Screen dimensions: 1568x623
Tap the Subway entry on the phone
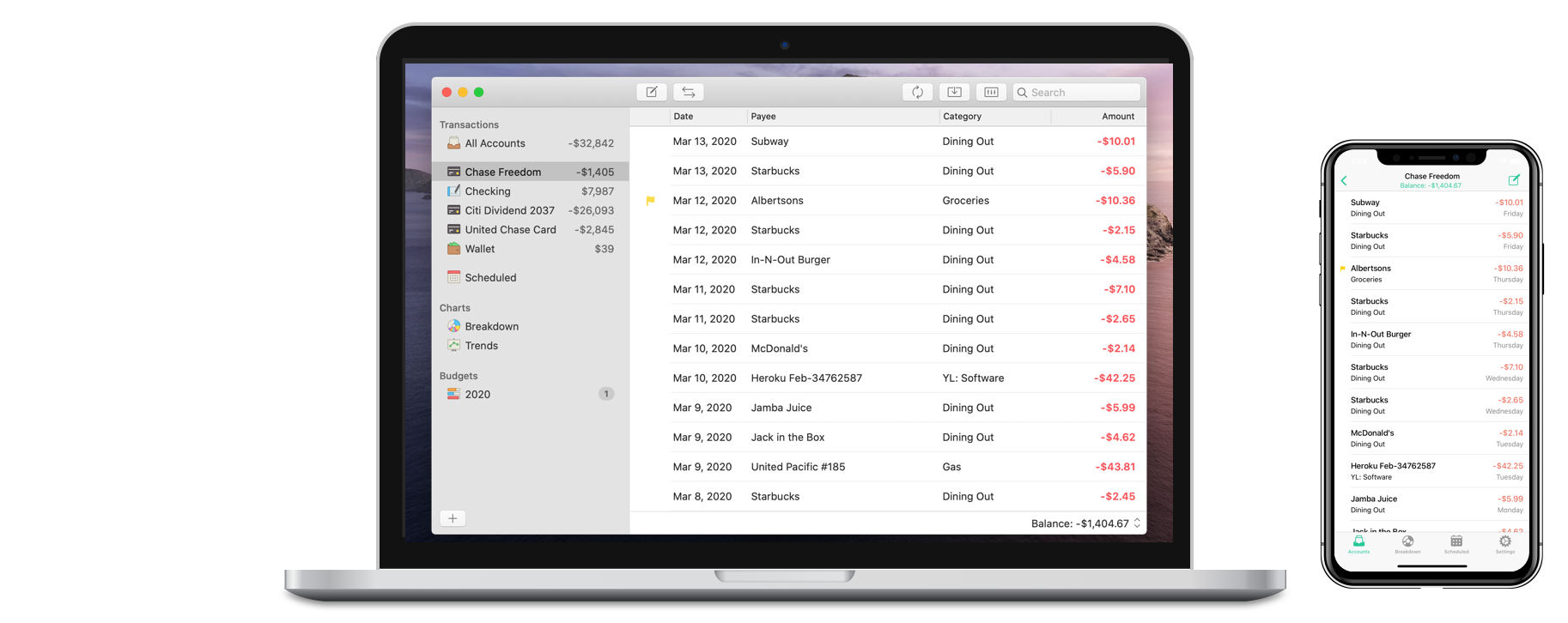pos(1432,208)
